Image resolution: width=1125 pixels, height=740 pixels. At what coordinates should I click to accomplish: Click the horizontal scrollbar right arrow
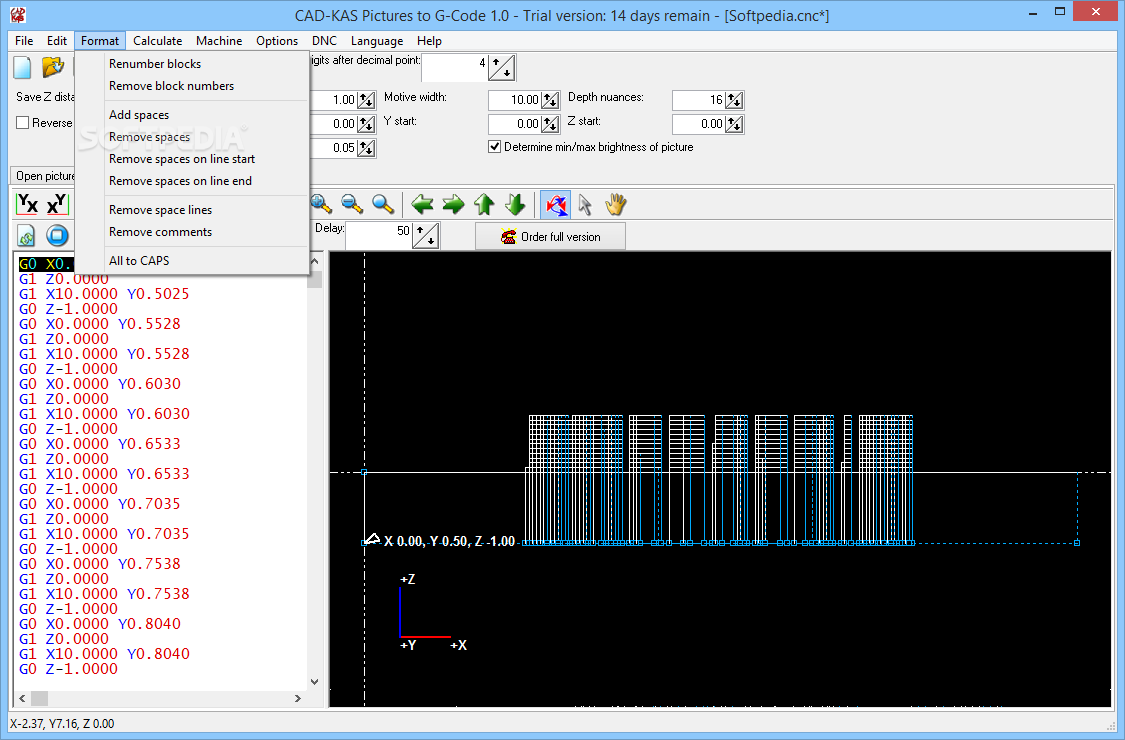(298, 698)
